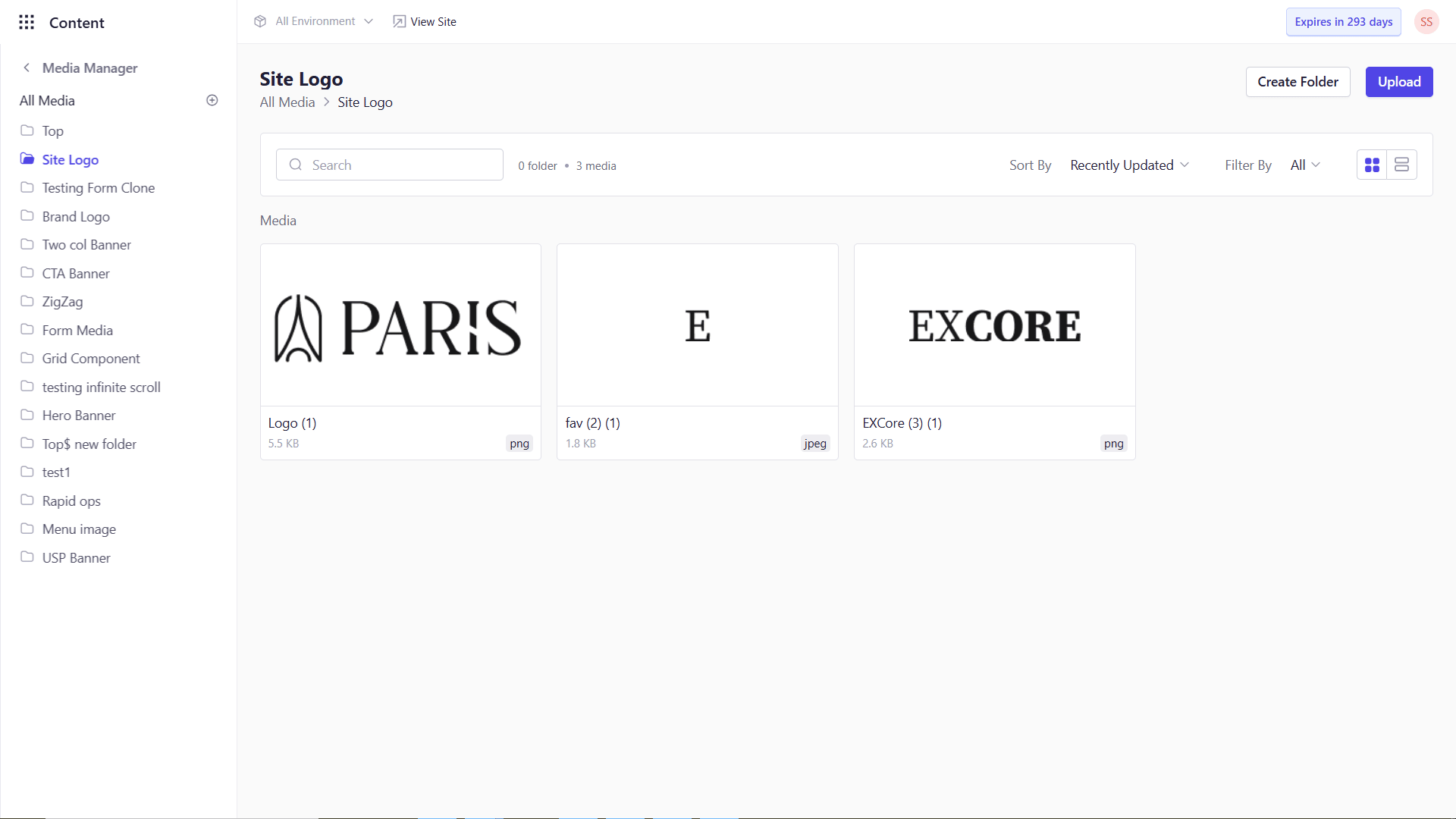
Task: Add a folder via All Media plus icon
Action: click(212, 100)
